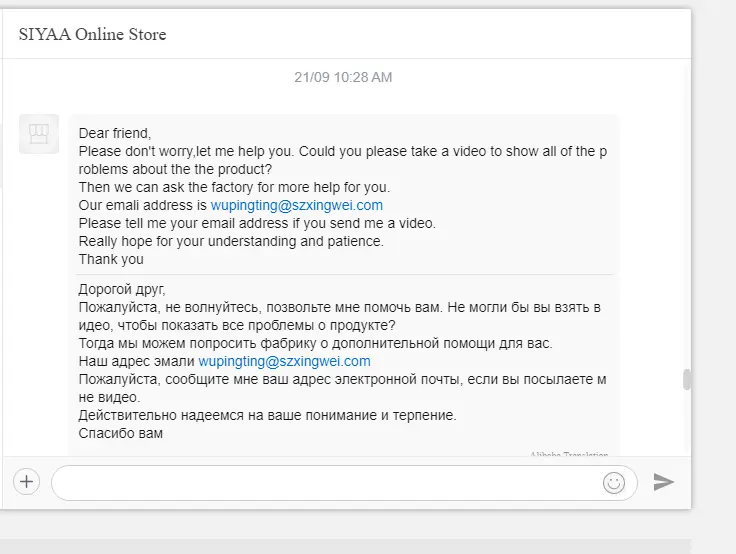Click the "Тогда мы можем попросить фабрику" line
Image resolution: width=736 pixels, height=554 pixels.
tap(315, 343)
